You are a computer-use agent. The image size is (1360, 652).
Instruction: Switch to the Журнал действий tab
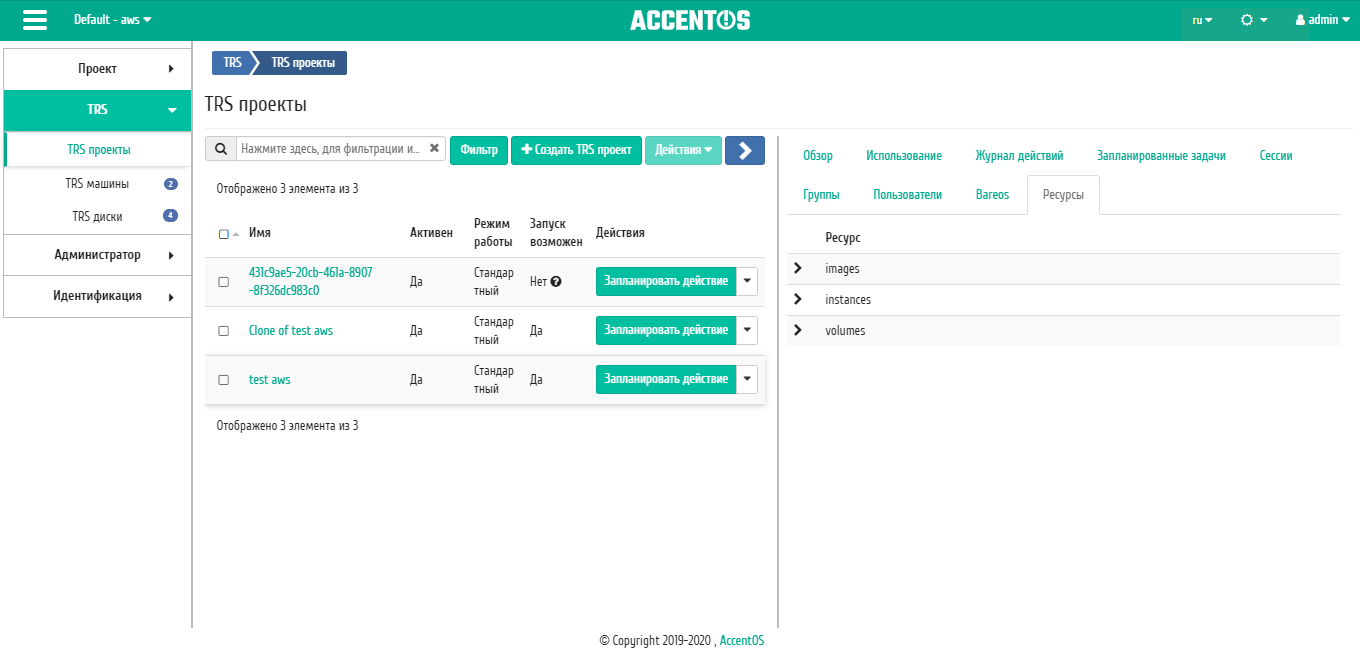[x=1019, y=156]
